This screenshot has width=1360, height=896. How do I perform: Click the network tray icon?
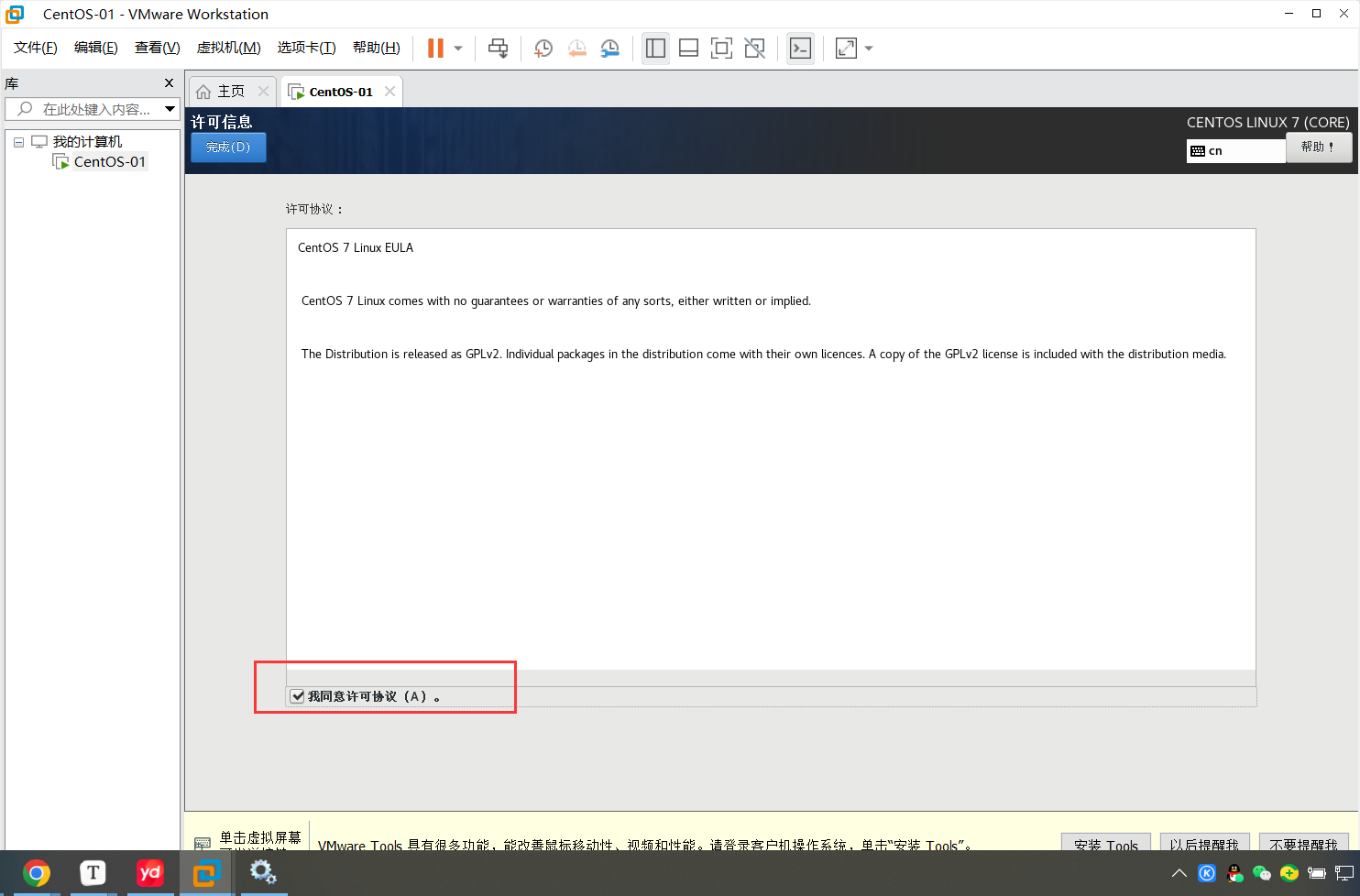coord(1344,873)
